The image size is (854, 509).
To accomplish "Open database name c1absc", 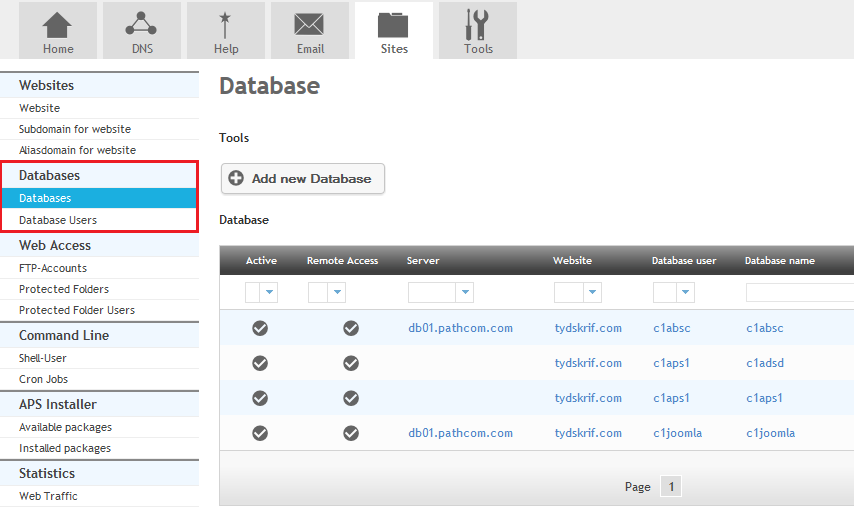I will (765, 328).
